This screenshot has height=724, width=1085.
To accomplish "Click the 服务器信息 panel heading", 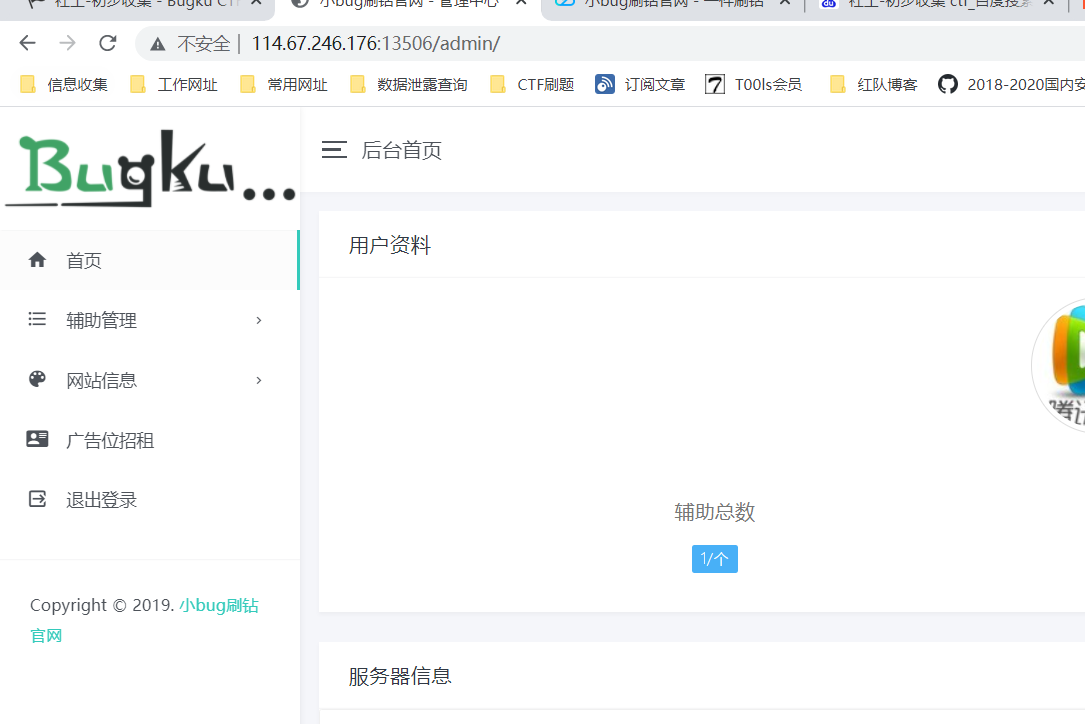I will coord(400,676).
